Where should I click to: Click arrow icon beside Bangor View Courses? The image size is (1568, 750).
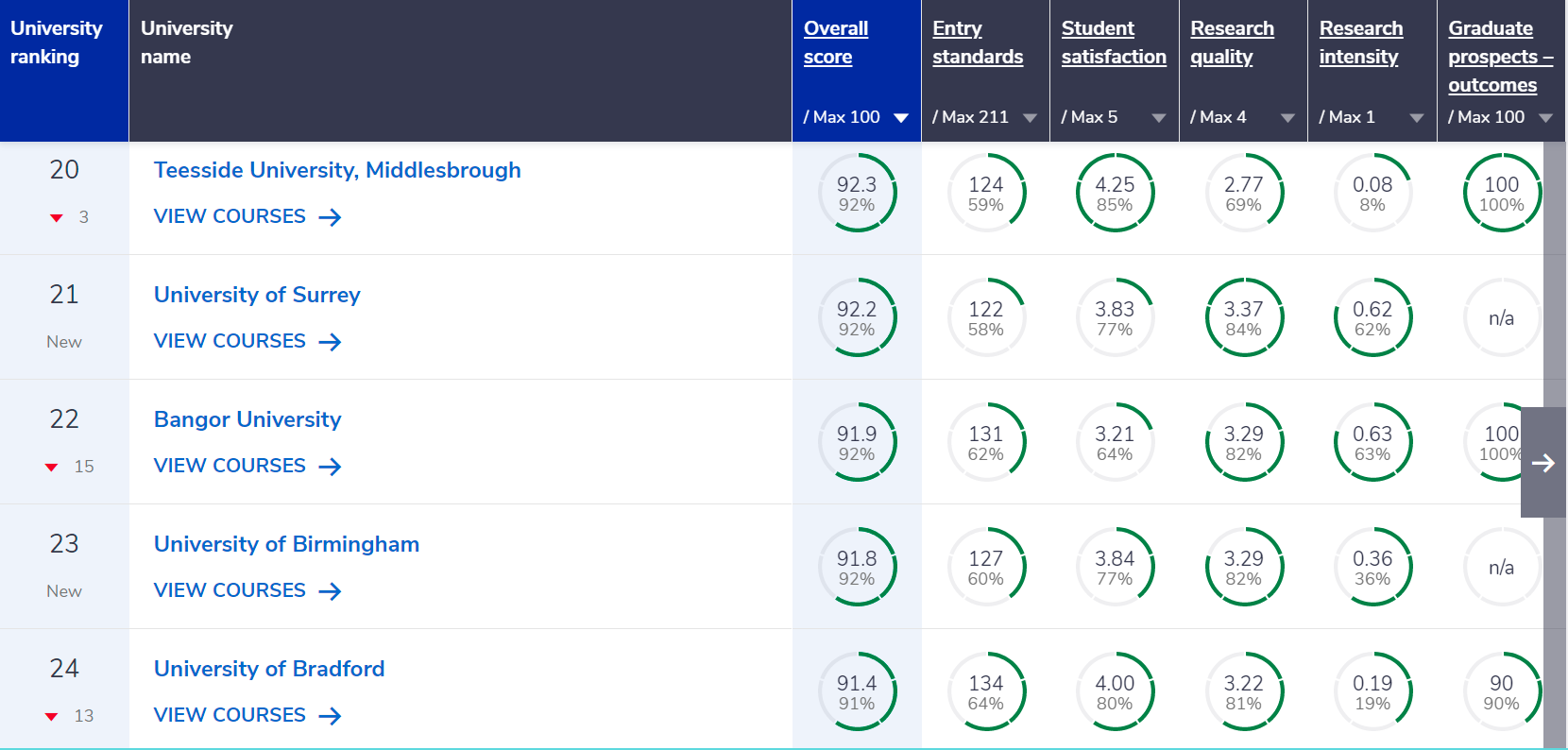(330, 467)
